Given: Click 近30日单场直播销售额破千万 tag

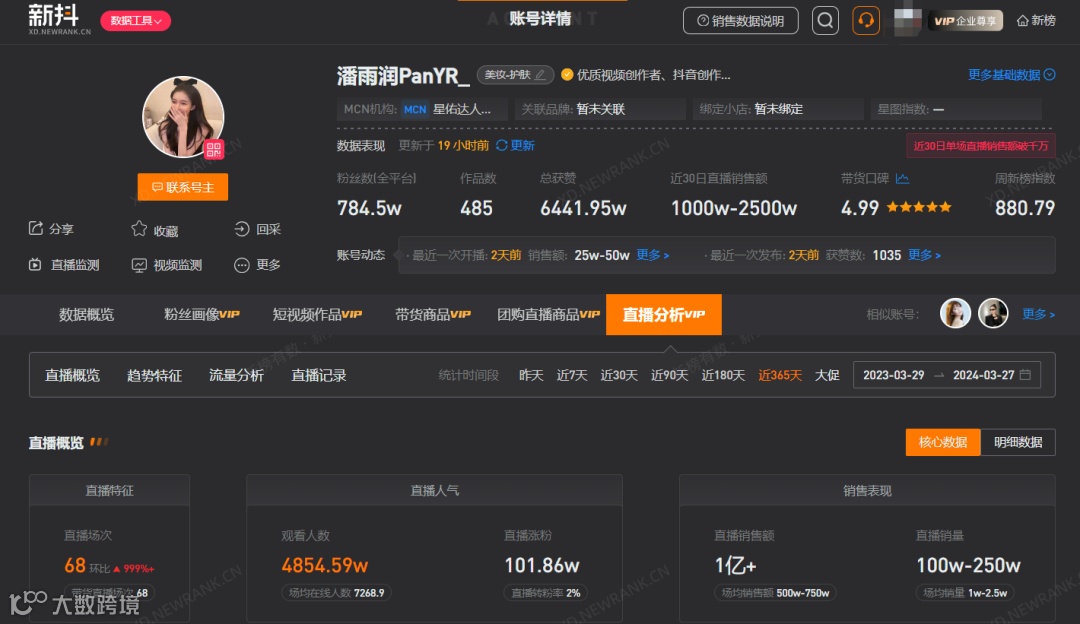Looking at the screenshot, I should click(981, 146).
